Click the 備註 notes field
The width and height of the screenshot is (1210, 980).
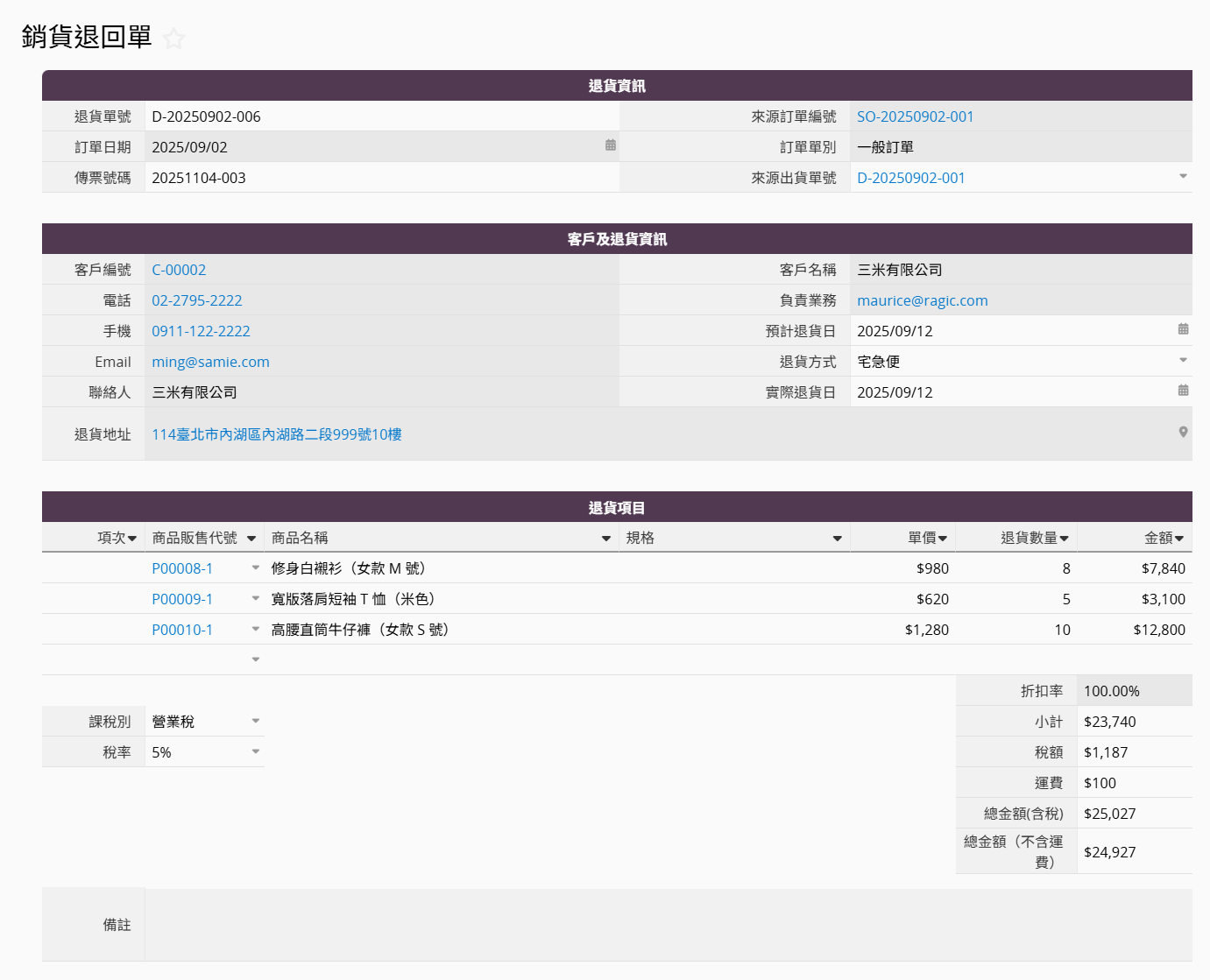click(x=668, y=925)
